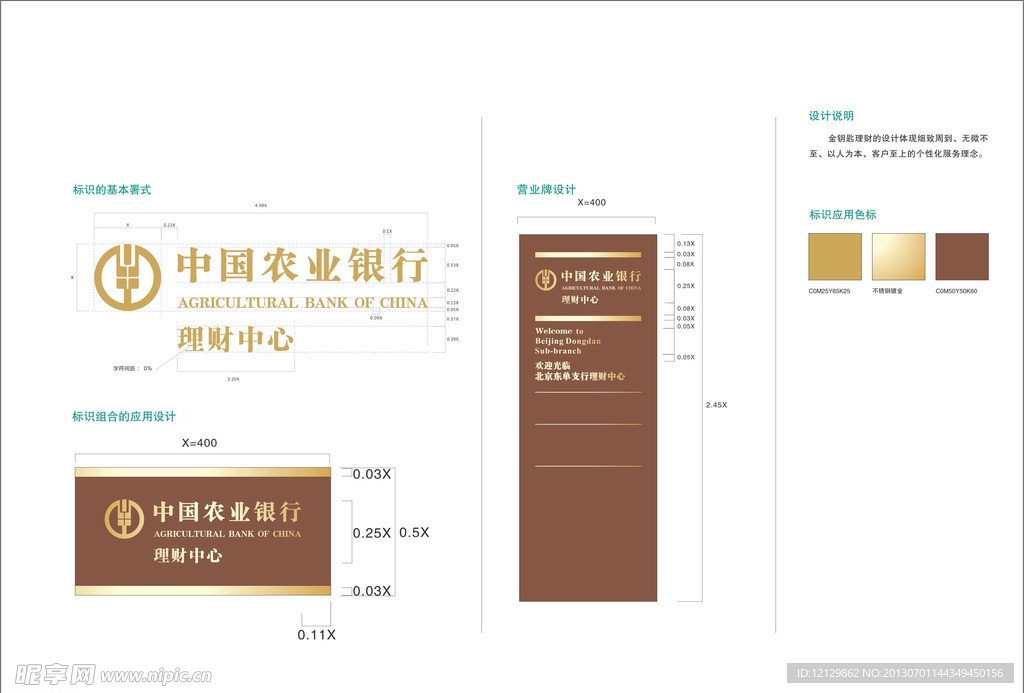The height and width of the screenshot is (693, 1024).
Task: Click the emblem on the brown horizontal sign
Action: (x=124, y=519)
